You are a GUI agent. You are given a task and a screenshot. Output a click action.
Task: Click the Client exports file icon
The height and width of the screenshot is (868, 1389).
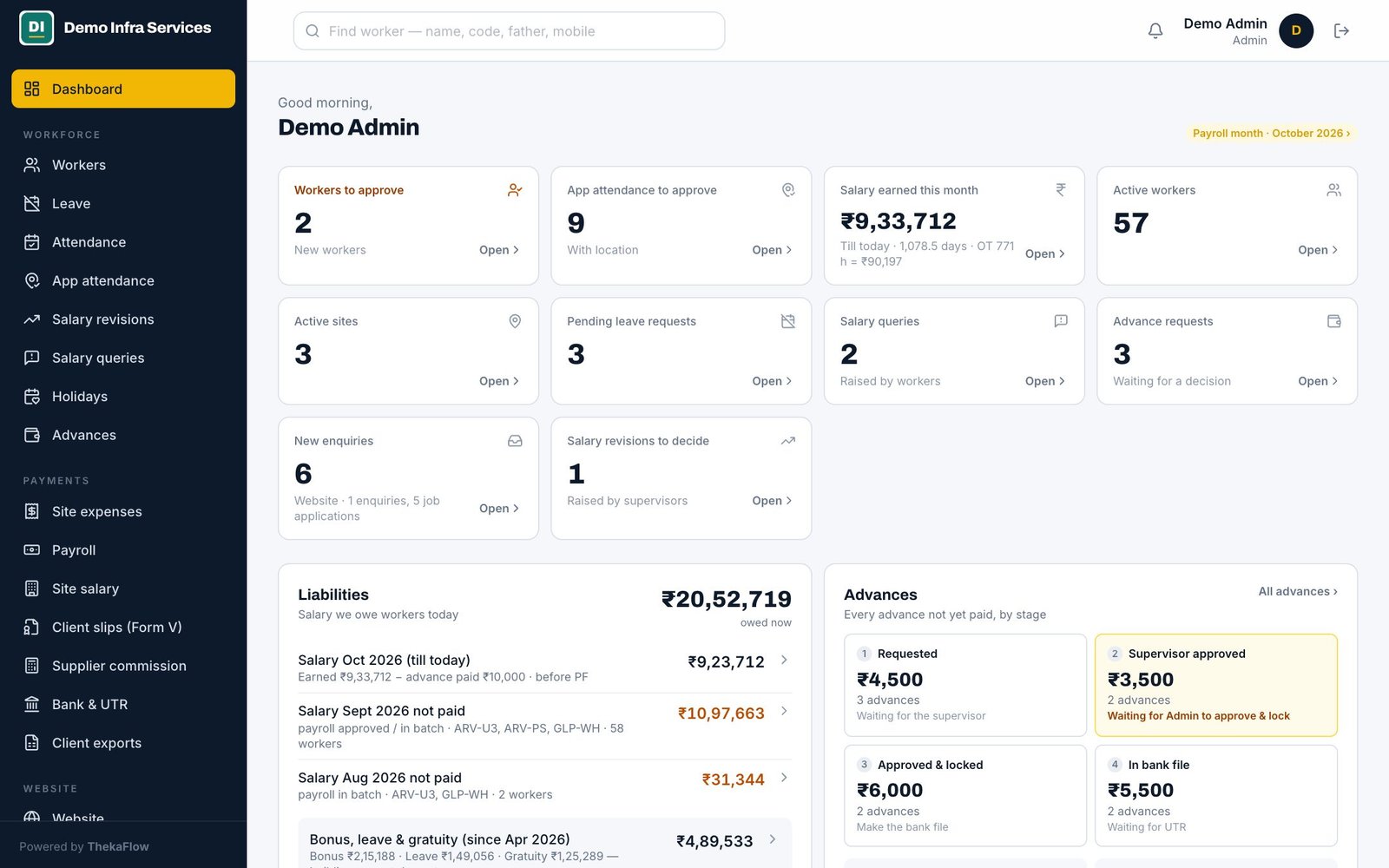pos(32,743)
